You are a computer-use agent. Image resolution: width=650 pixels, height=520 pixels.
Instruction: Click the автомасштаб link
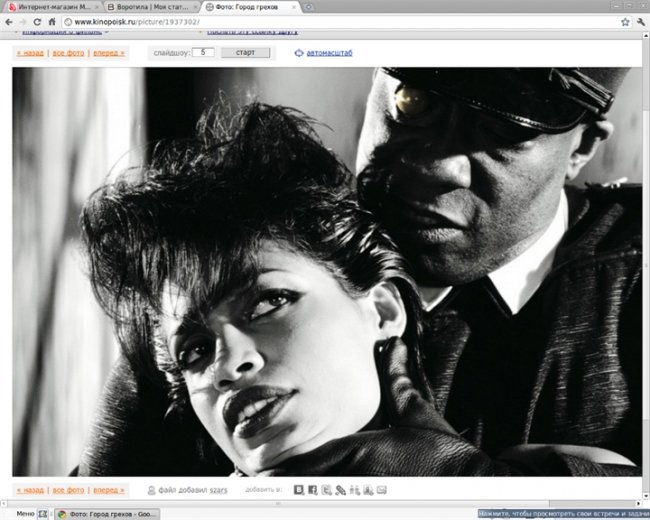pos(329,53)
